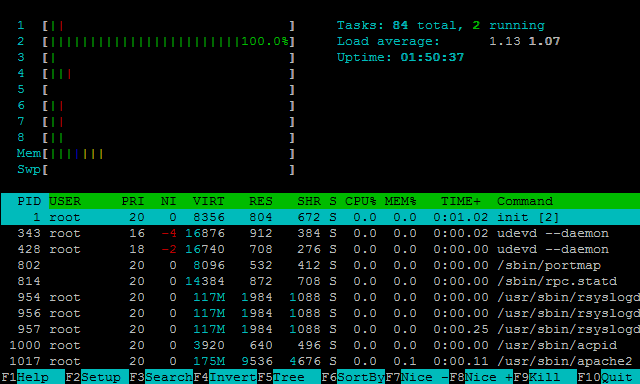The width and height of the screenshot is (640, 384).
Task: Click the 9536 RES value of apache2
Action: coord(256,362)
